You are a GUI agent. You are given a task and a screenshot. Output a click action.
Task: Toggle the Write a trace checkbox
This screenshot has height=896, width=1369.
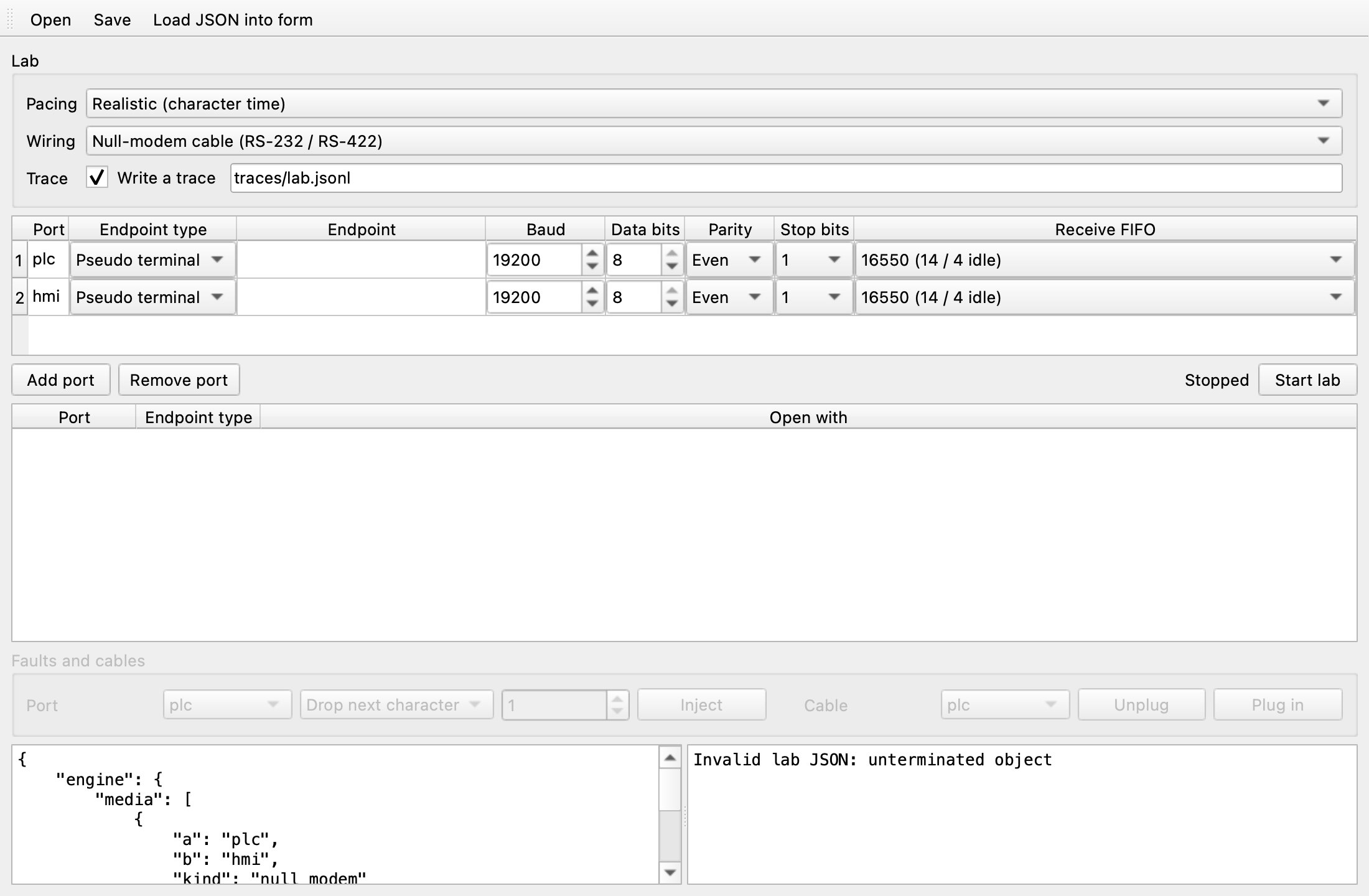tap(97, 177)
